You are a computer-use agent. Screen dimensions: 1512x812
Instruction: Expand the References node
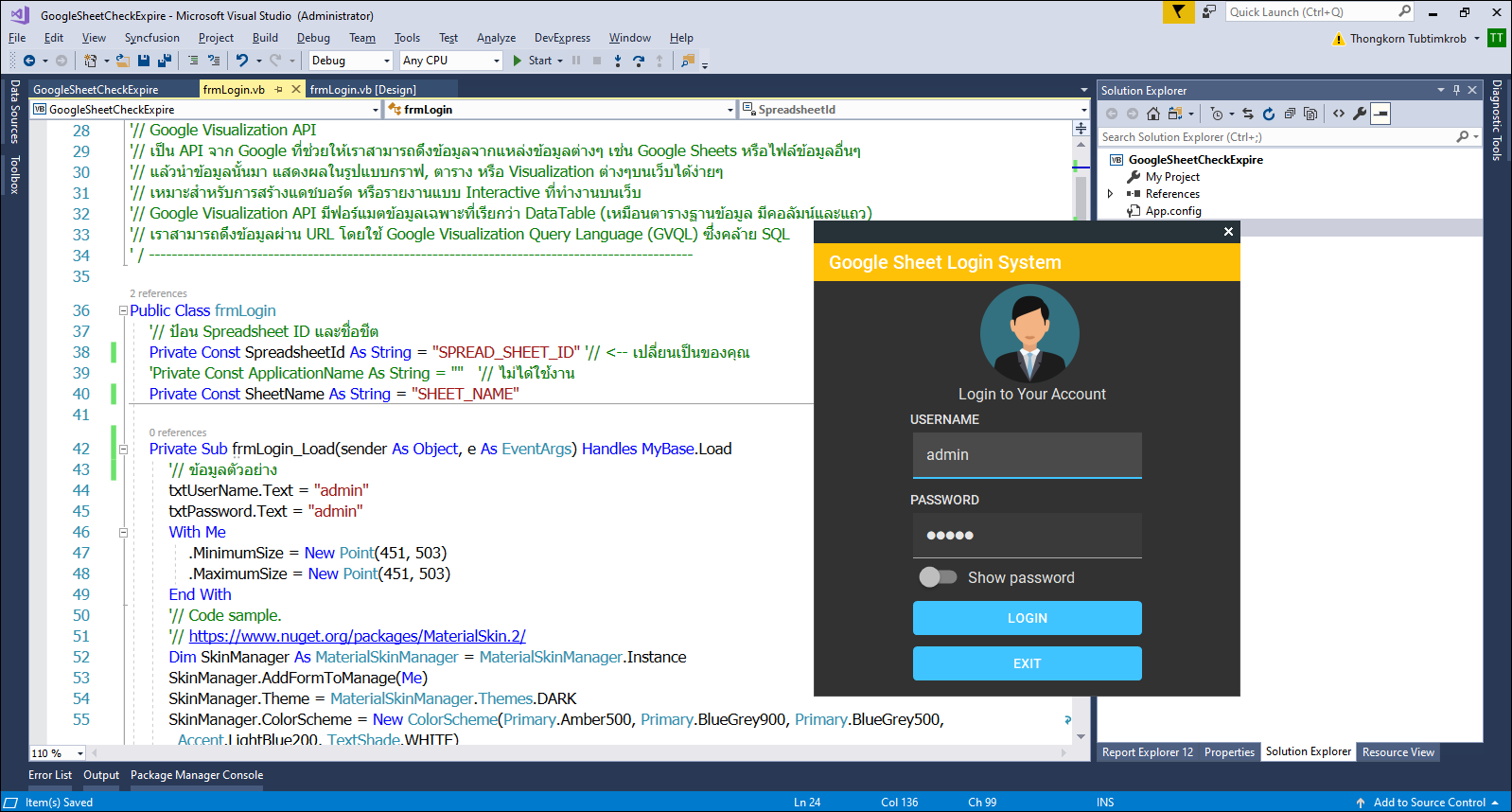pos(1111,194)
